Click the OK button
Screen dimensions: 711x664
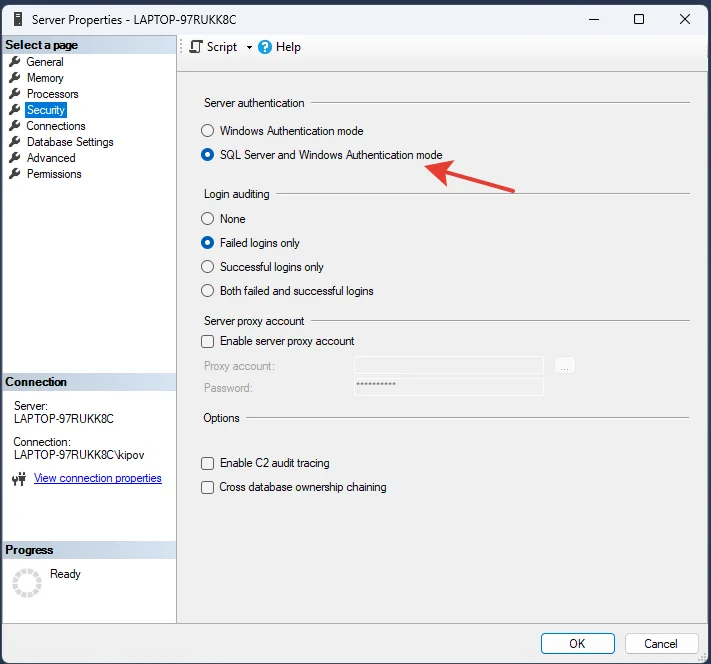(x=577, y=643)
